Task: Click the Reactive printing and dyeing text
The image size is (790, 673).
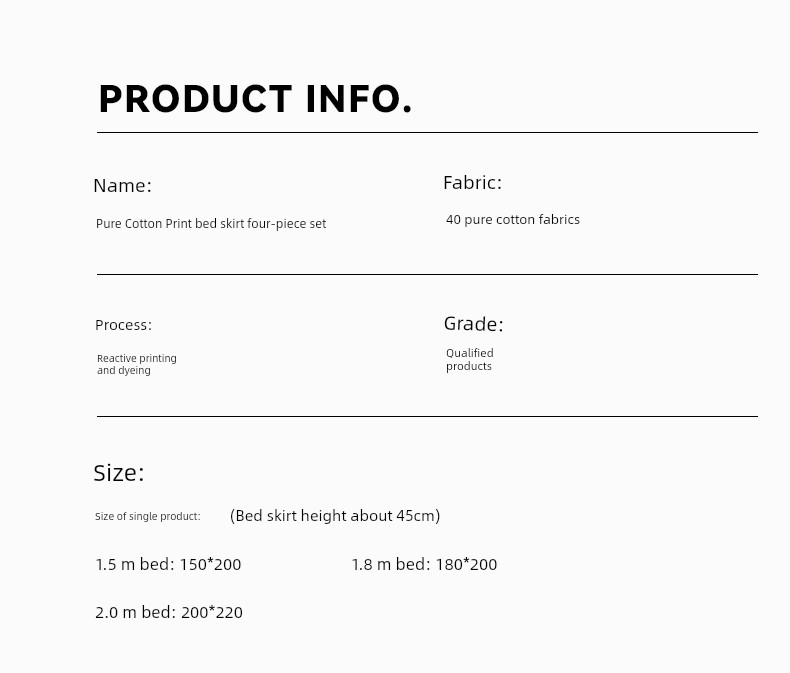Action: click(137, 364)
